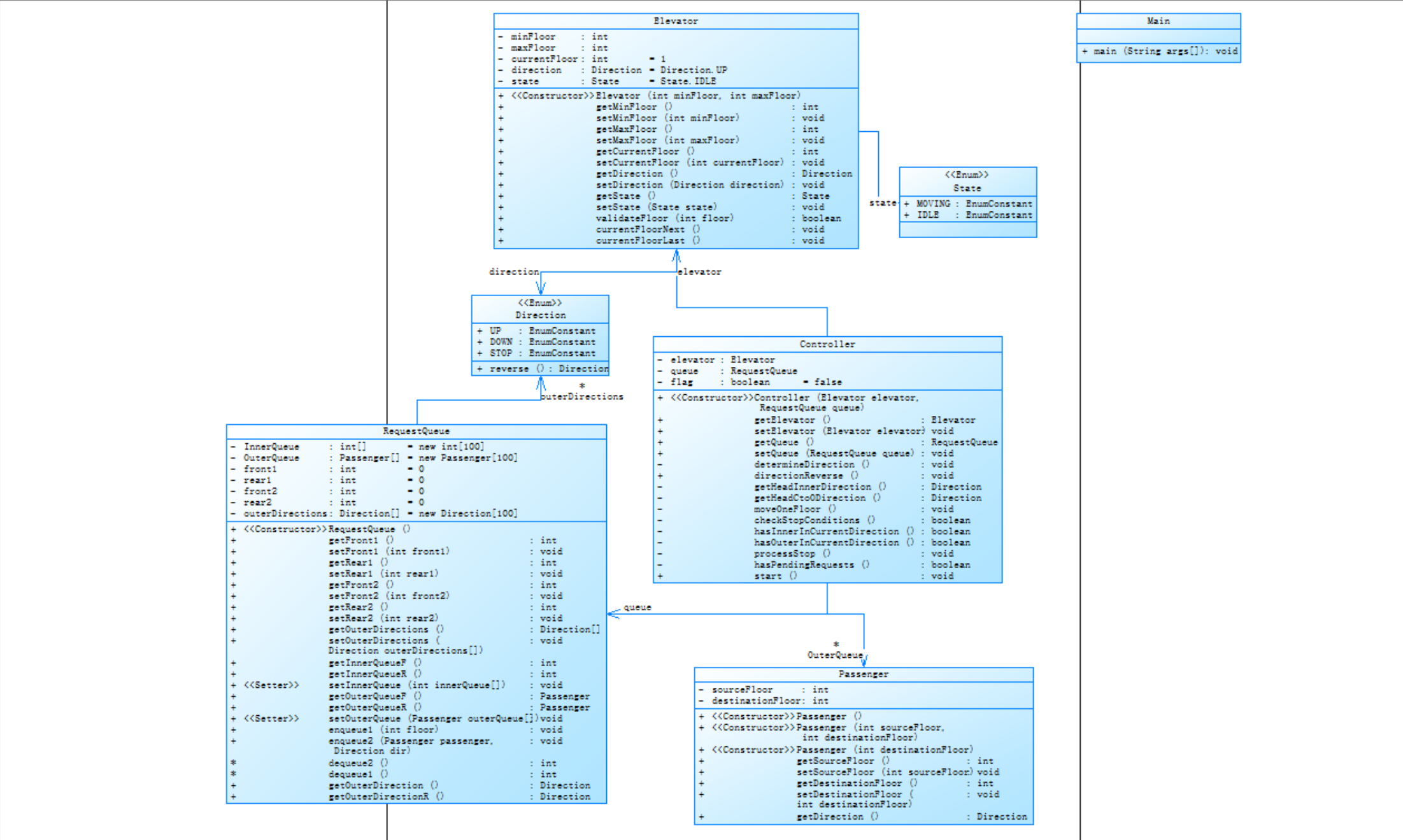1403x840 pixels.
Task: Select the Controller class header
Action: 827,344
